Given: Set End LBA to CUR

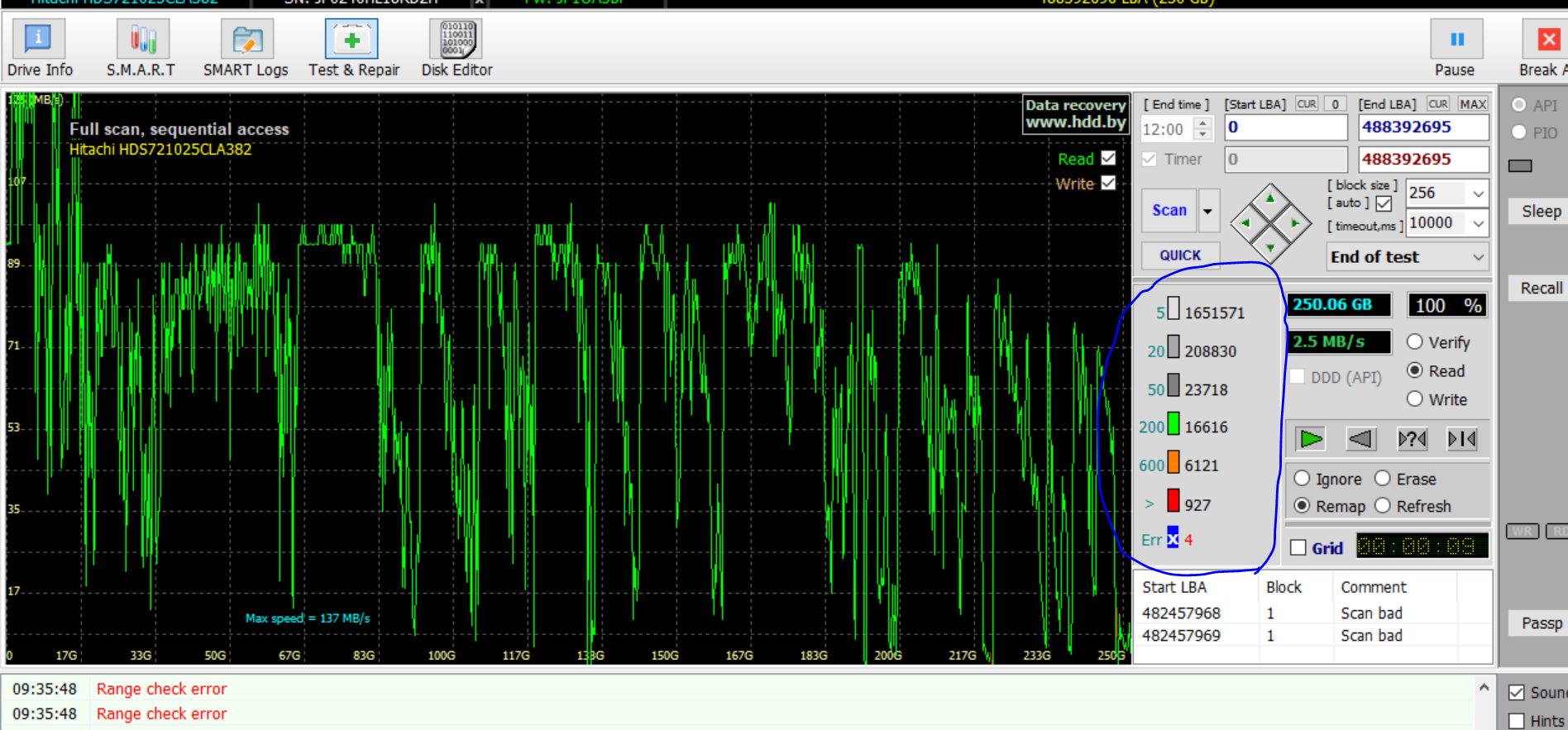Looking at the screenshot, I should (x=1438, y=104).
